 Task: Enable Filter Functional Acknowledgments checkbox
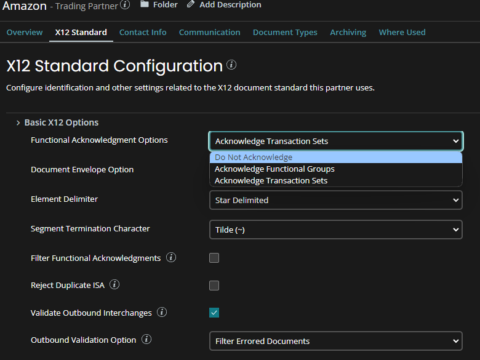[x=214, y=258]
